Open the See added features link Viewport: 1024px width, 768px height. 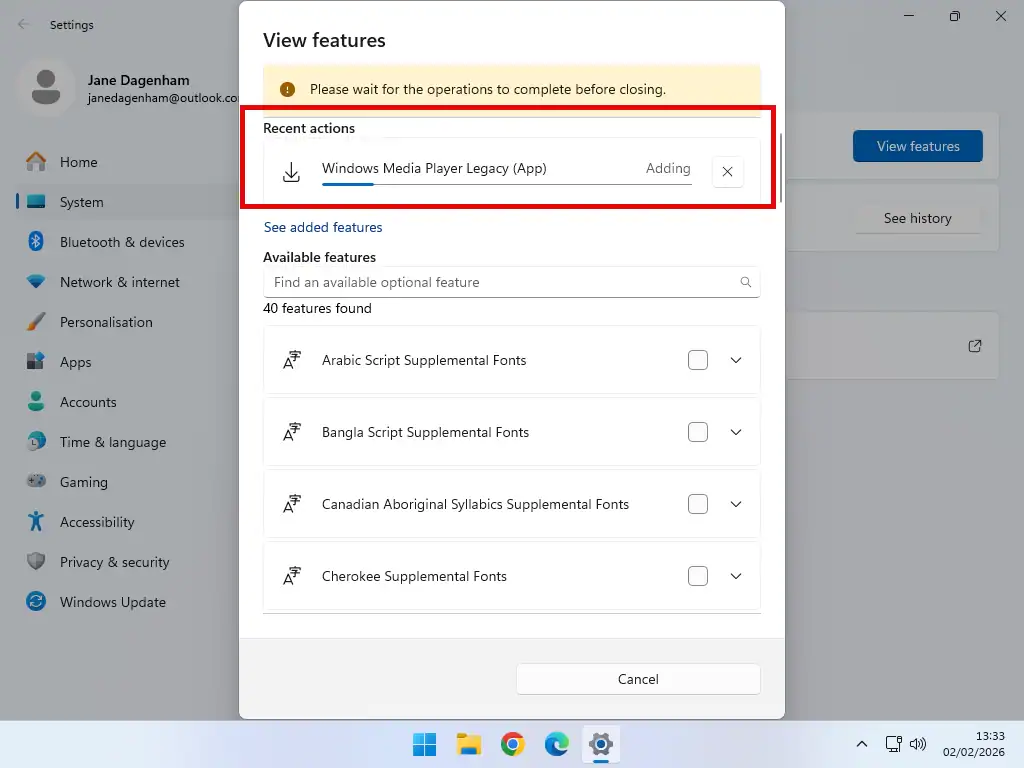click(x=323, y=227)
